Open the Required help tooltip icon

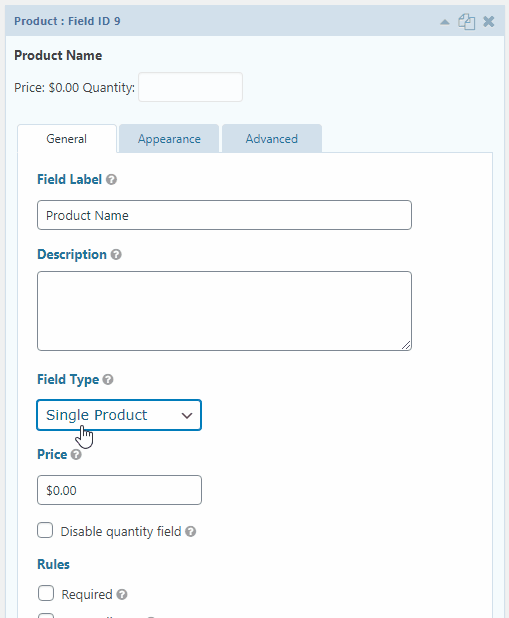coord(122,594)
